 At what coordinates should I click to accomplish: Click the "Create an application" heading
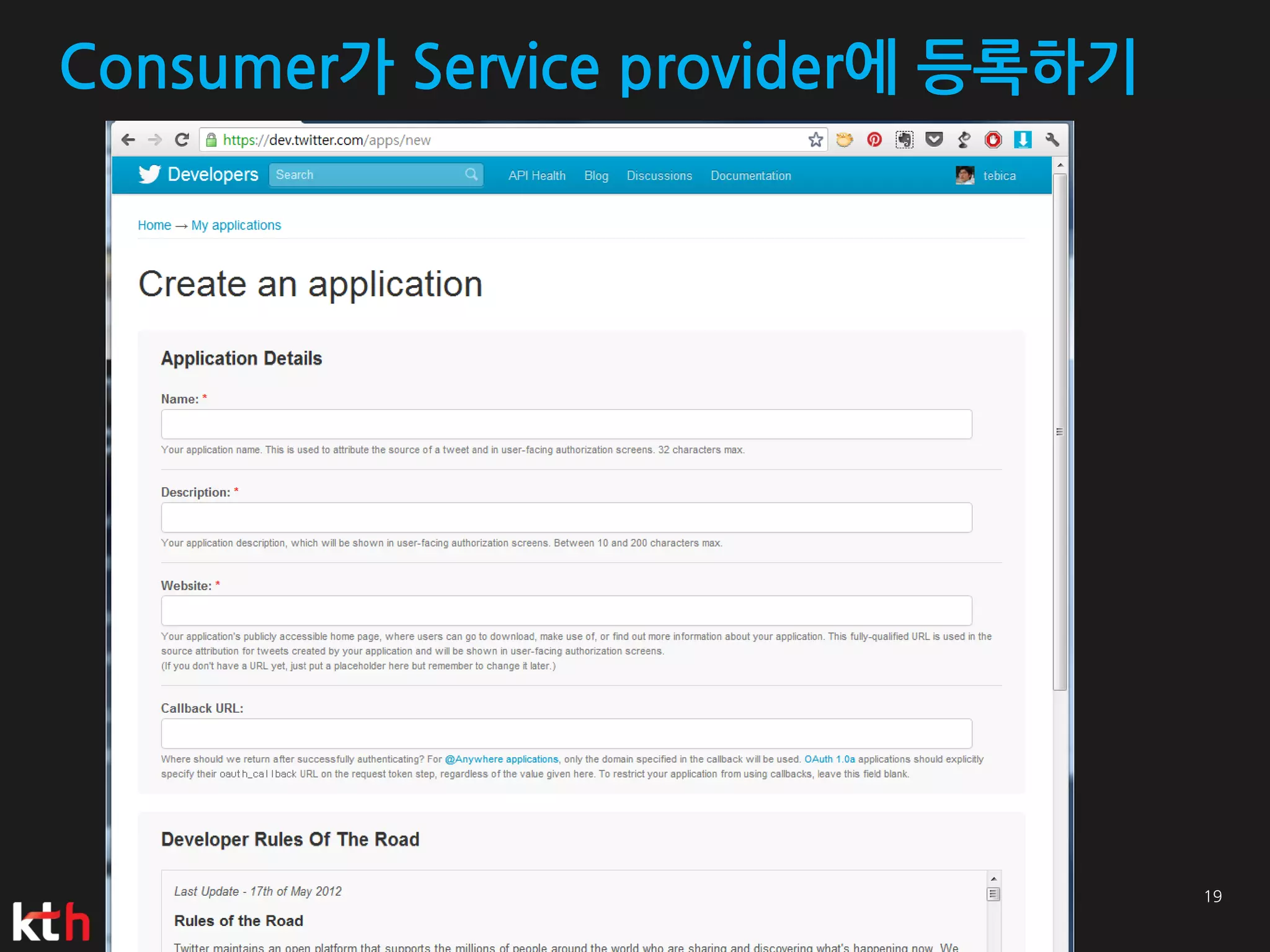[310, 284]
